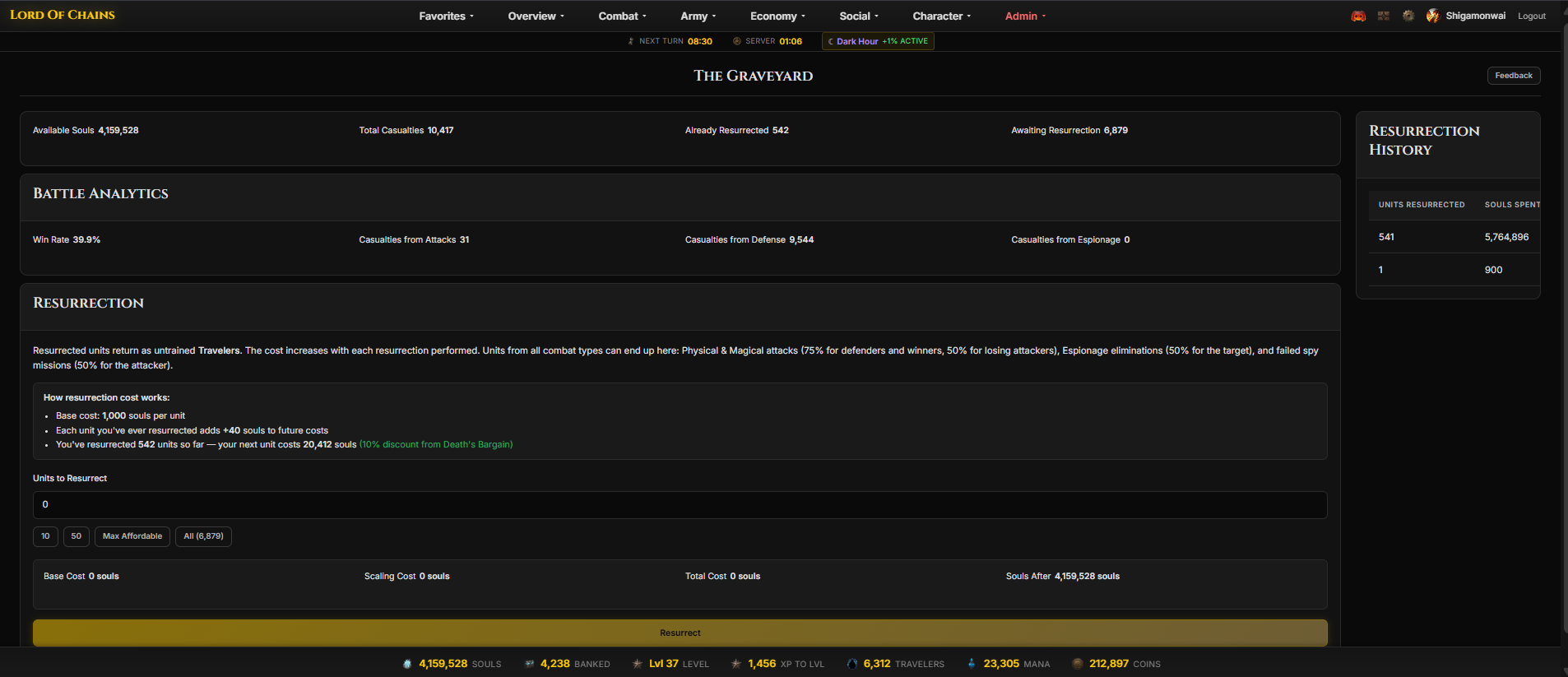
Task: Open the Character menu
Action: point(941,16)
